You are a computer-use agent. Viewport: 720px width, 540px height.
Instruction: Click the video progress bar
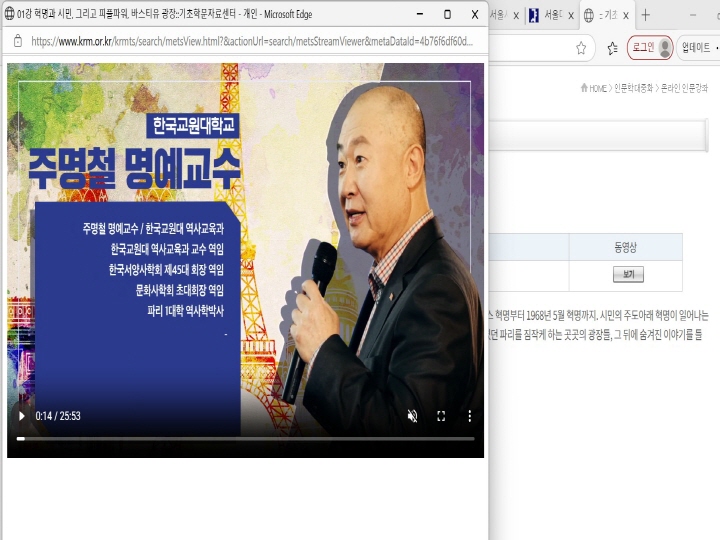pyautogui.click(x=245, y=438)
